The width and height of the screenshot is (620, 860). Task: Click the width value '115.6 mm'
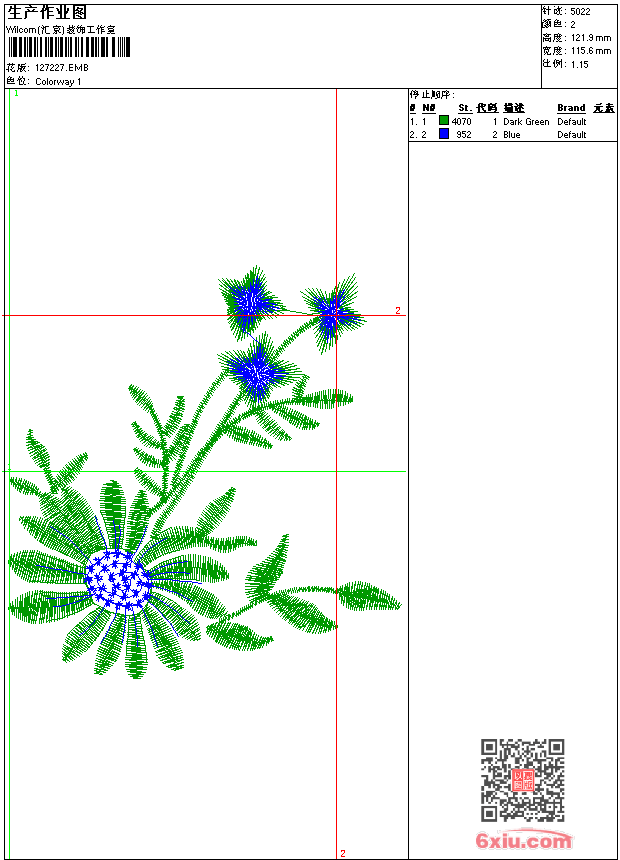pyautogui.click(x=591, y=51)
